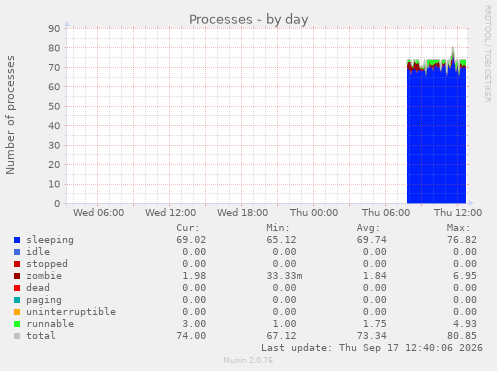Click sleeping maximum value 76.82
497x371 pixels.
[462, 240]
